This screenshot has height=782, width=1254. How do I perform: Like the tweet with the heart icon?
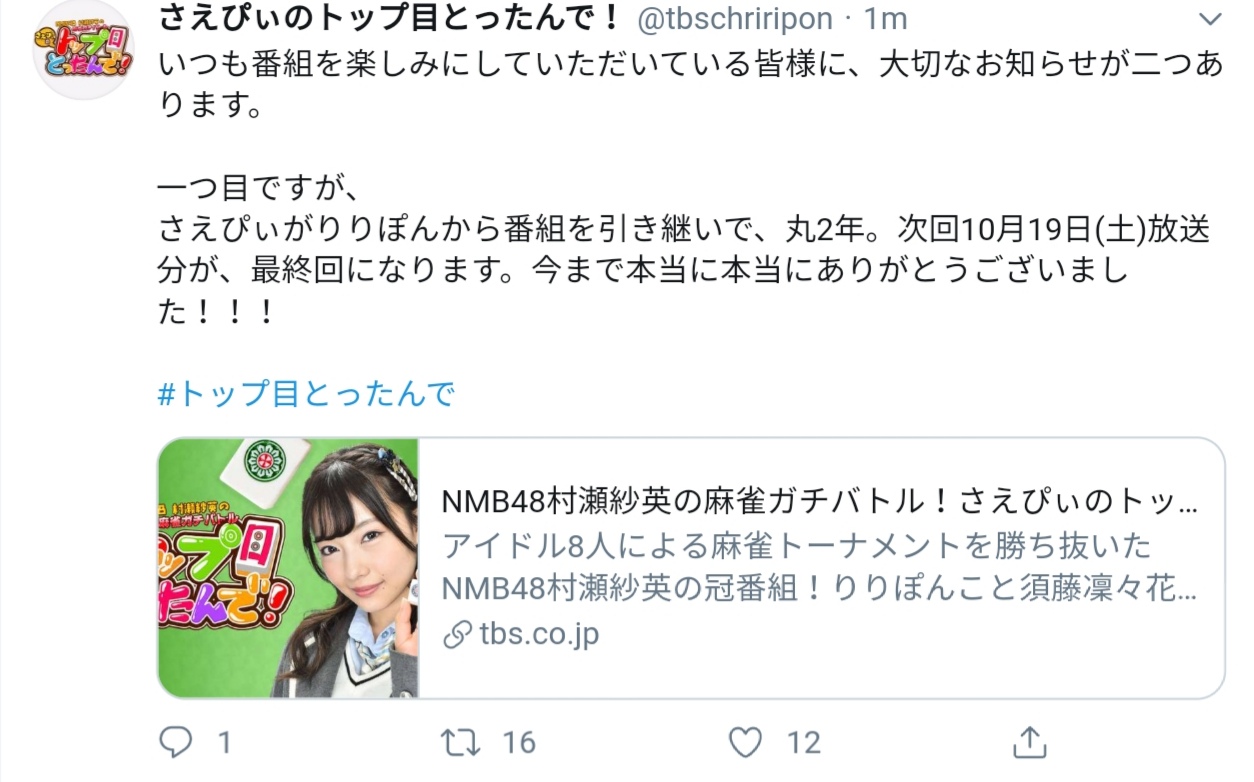pos(745,741)
